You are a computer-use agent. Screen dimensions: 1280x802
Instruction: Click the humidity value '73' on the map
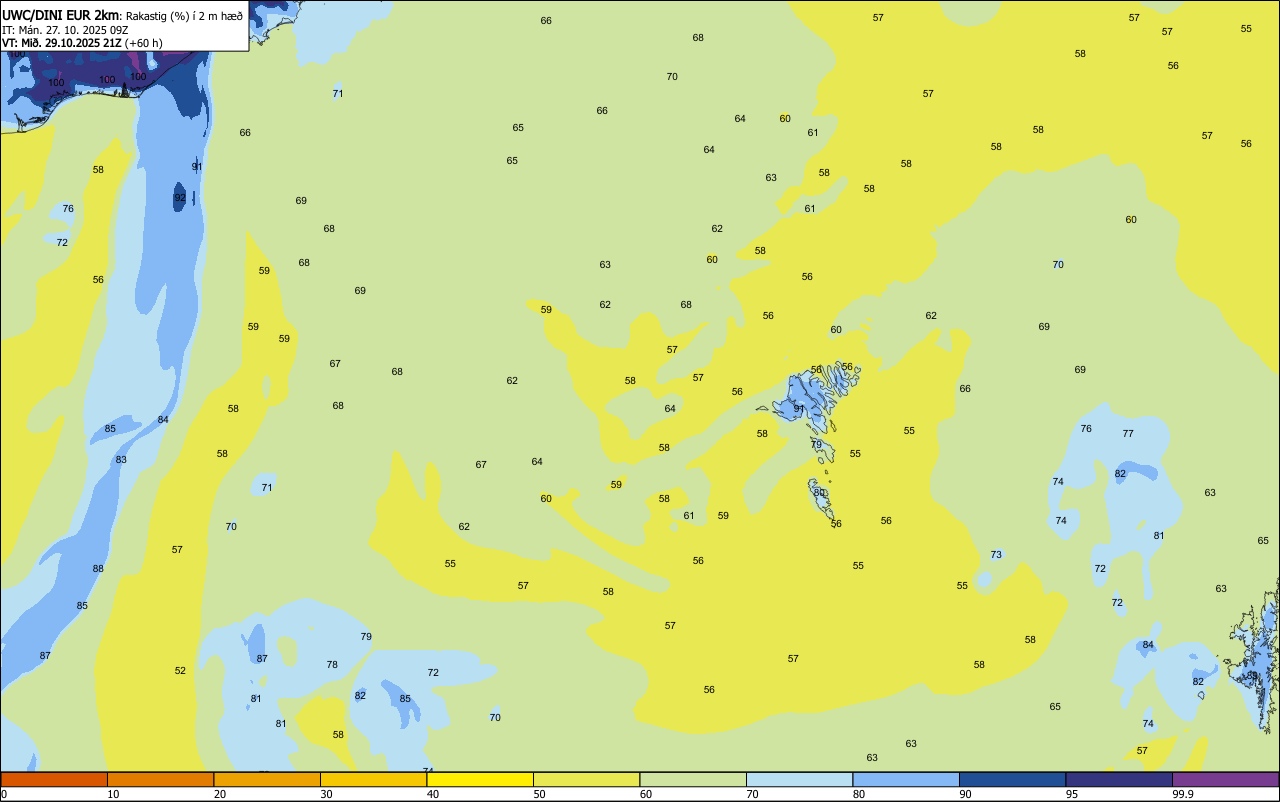pyautogui.click(x=996, y=555)
